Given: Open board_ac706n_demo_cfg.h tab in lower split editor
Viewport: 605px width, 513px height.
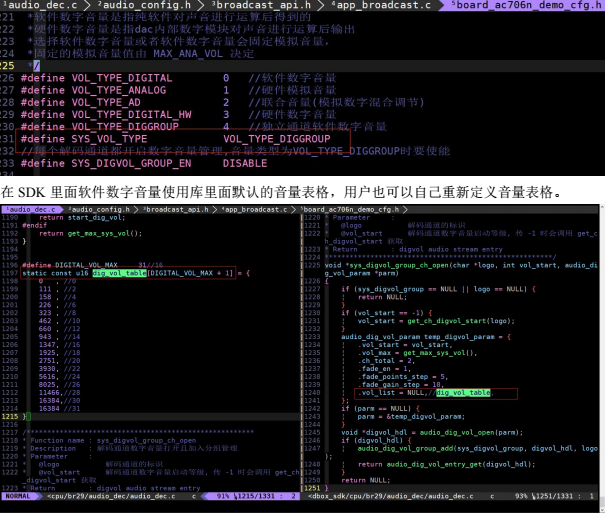Looking at the screenshot, I should click(x=350, y=209).
